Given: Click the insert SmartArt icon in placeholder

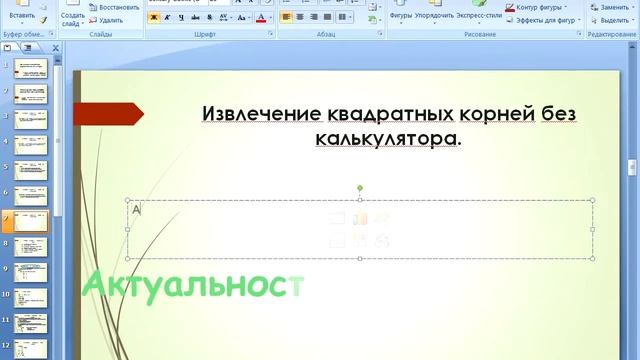Looking at the screenshot, I should (x=382, y=219).
